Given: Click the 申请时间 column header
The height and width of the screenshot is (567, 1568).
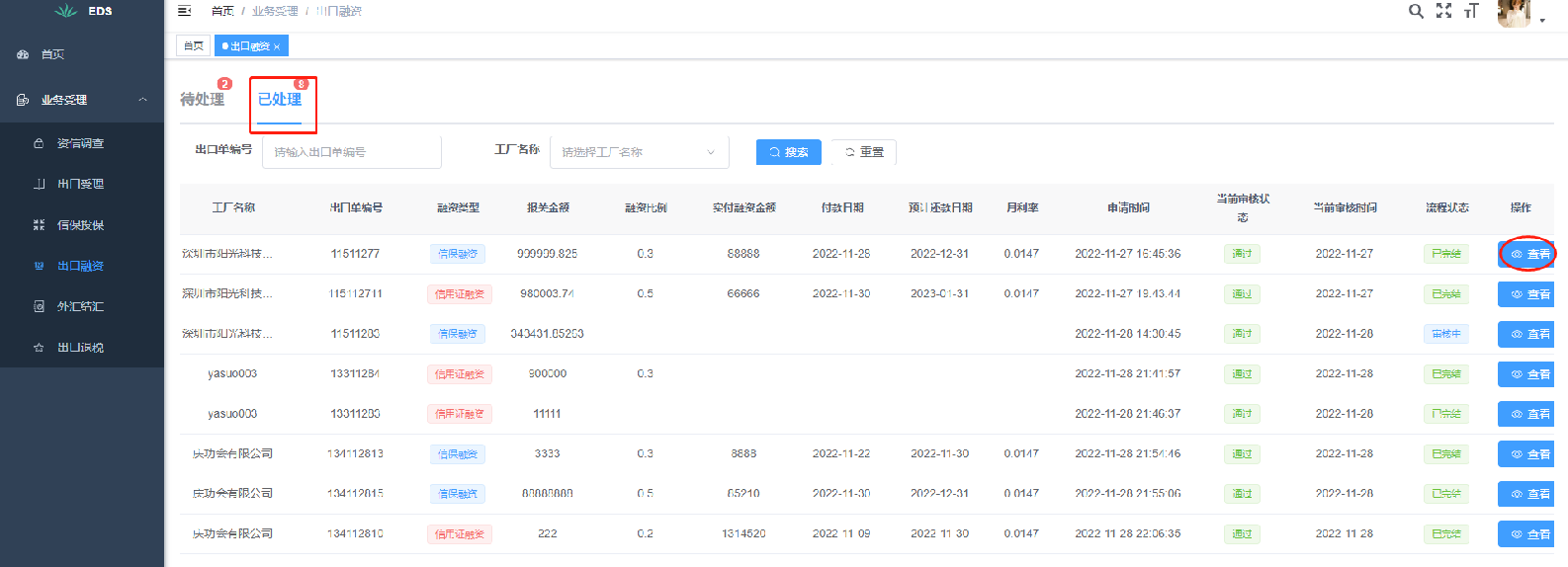Looking at the screenshot, I should [1128, 207].
